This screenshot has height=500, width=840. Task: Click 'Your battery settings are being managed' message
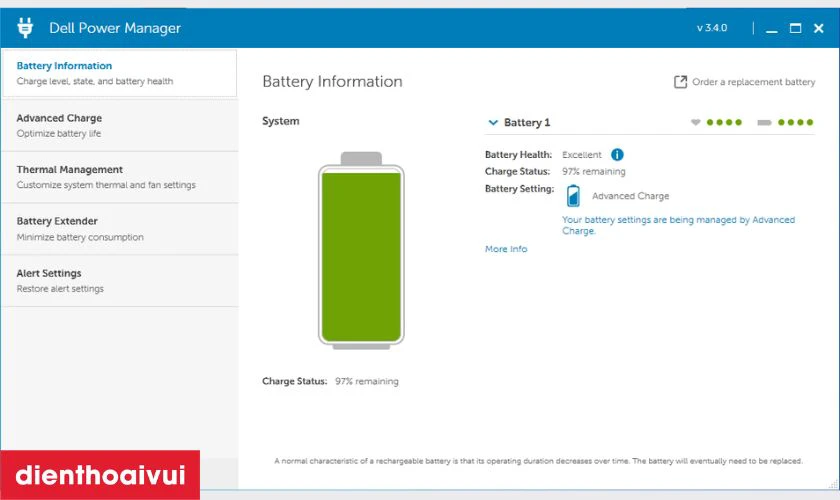[678, 225]
